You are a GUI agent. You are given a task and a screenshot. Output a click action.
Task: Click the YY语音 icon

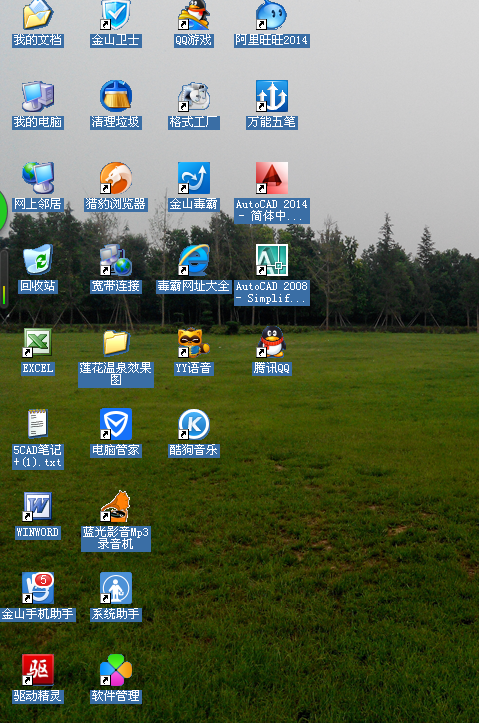(x=194, y=343)
